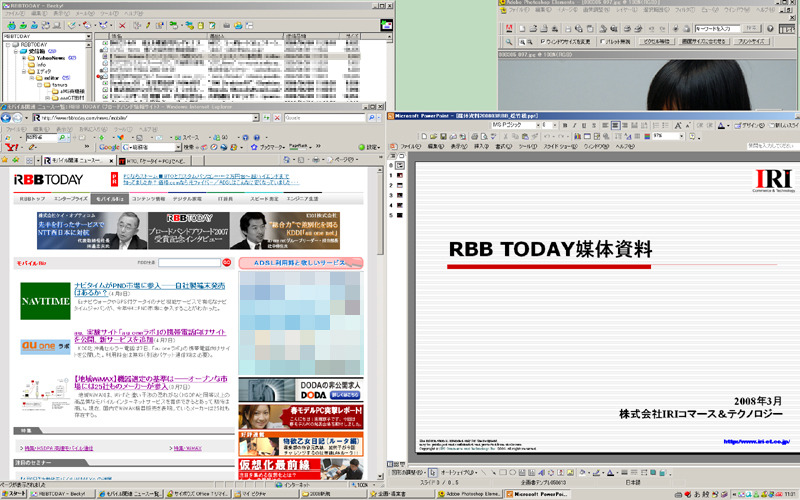
Task: Click ブックマーク button in Google toolbar
Action: point(268,147)
